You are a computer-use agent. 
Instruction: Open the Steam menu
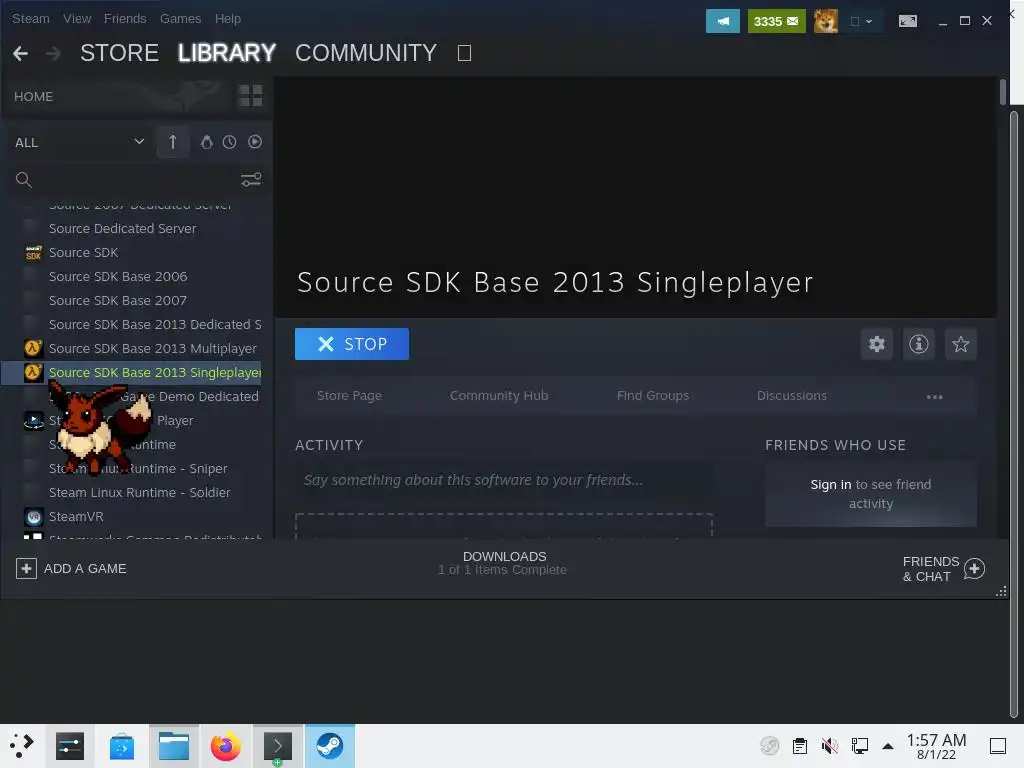[x=31, y=18]
